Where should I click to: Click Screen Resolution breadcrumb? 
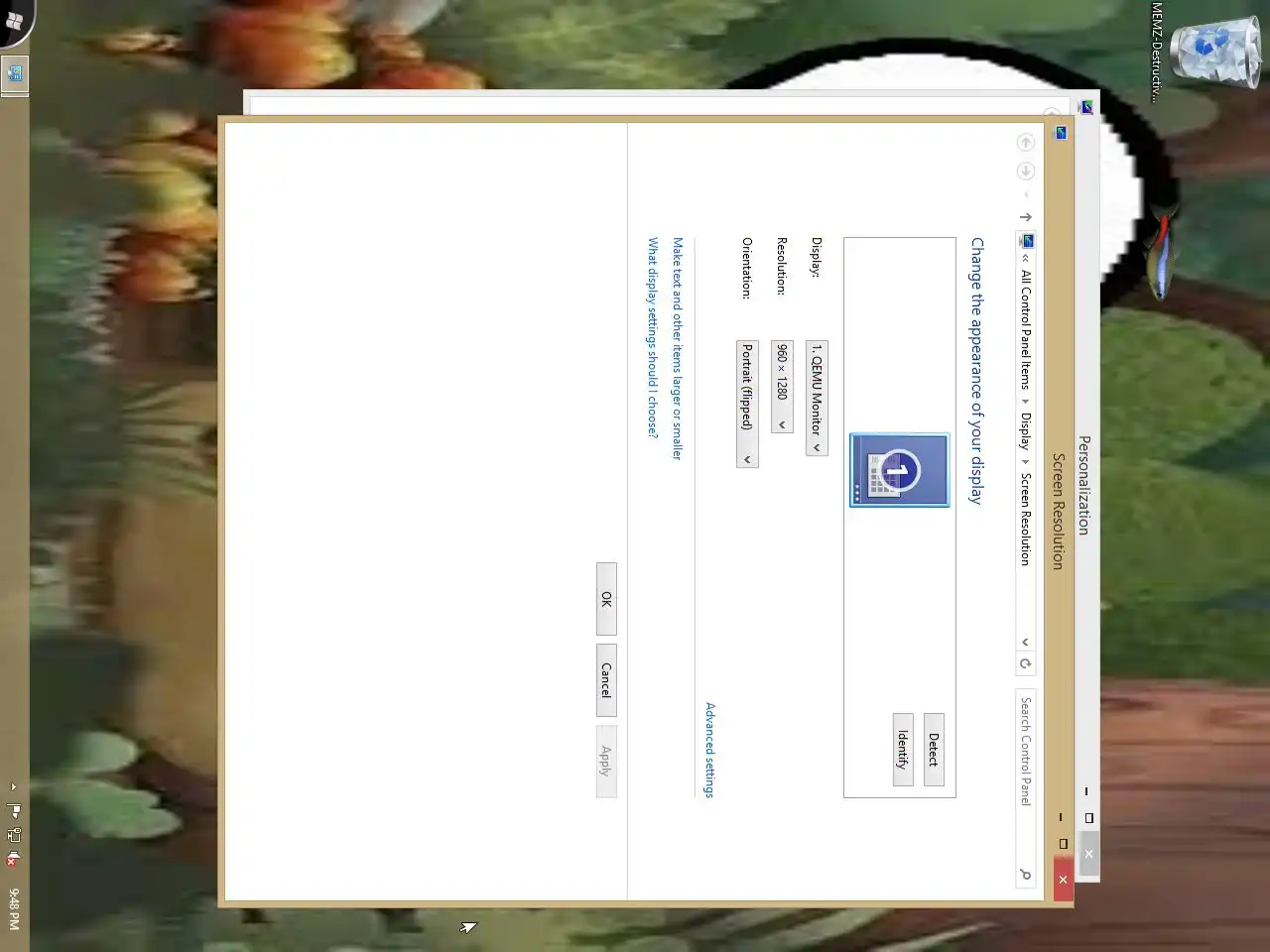click(1026, 519)
